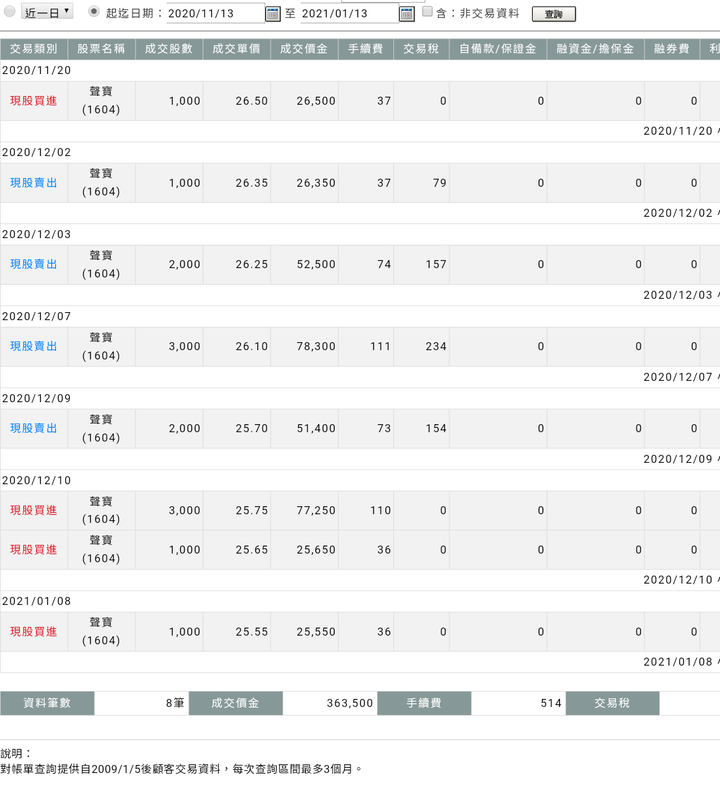Viewport: 720px width, 801px height.
Task: Click 現股買進 in the 25.55 price row
Action: 34,632
